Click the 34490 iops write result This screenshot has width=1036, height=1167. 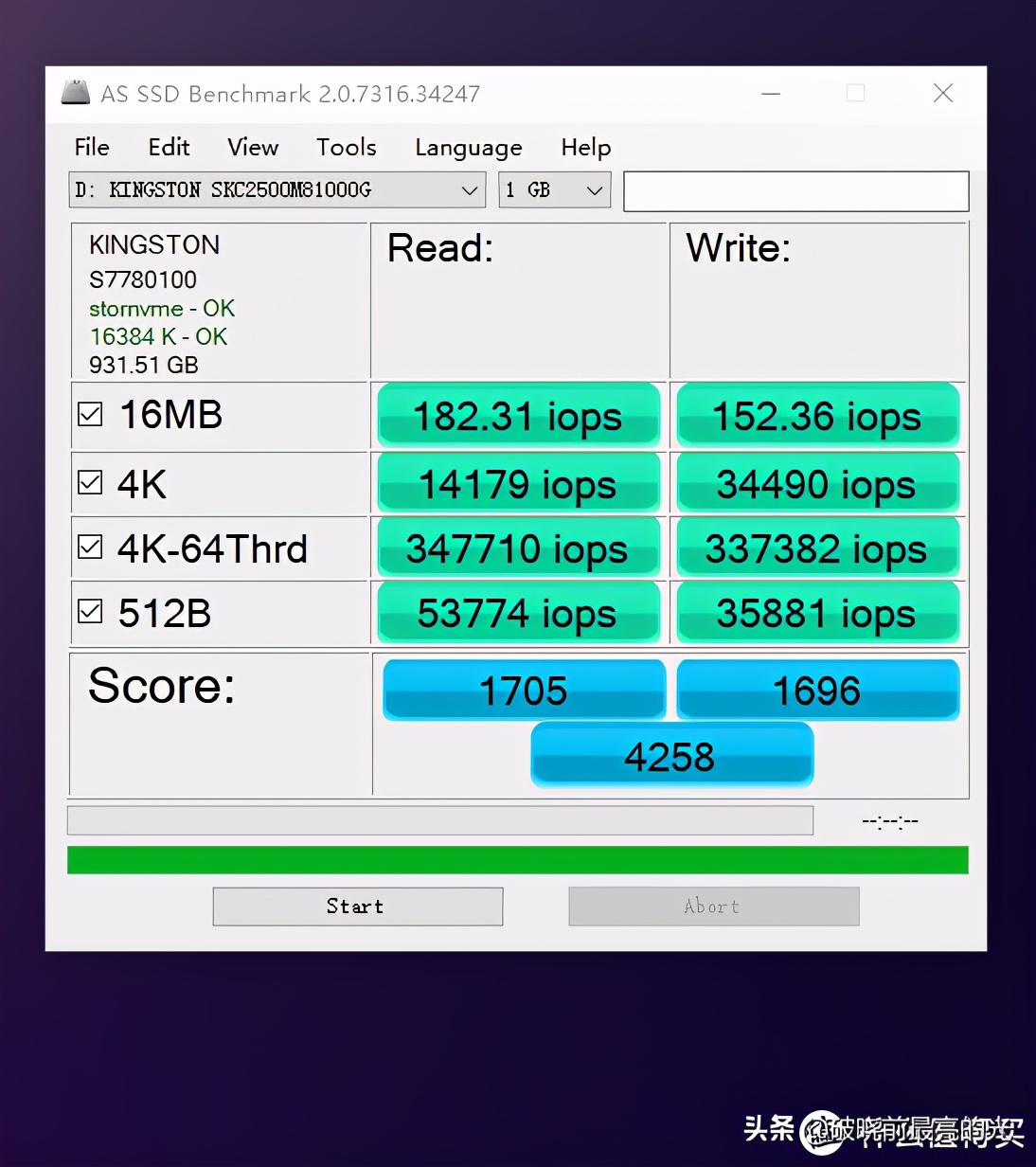(816, 483)
